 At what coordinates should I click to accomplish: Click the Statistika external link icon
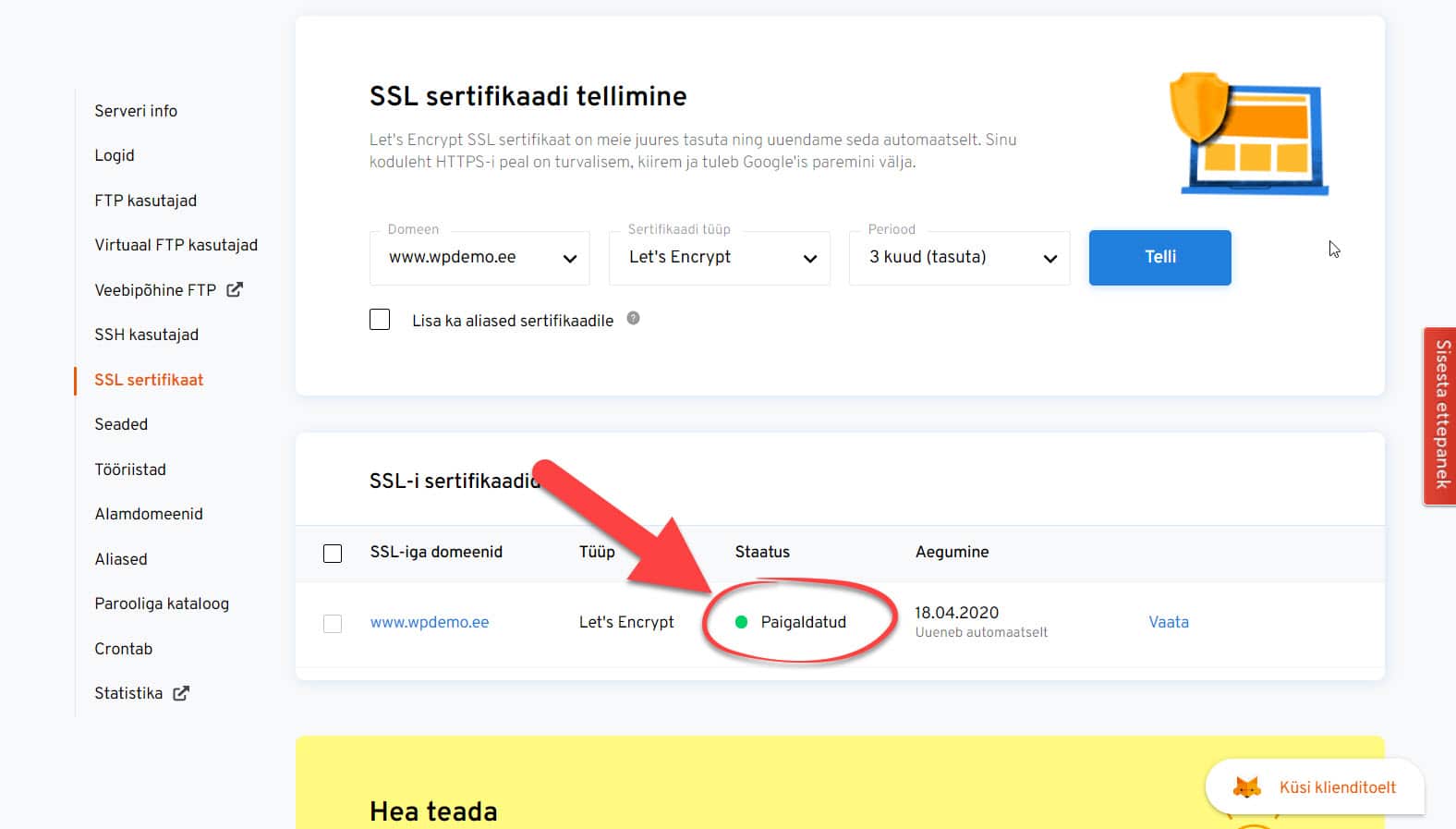click(181, 693)
